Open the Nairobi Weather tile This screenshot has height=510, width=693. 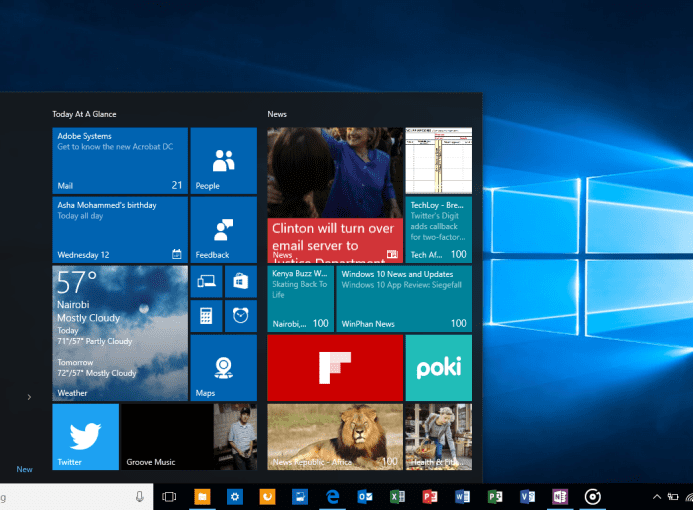[x=120, y=333]
